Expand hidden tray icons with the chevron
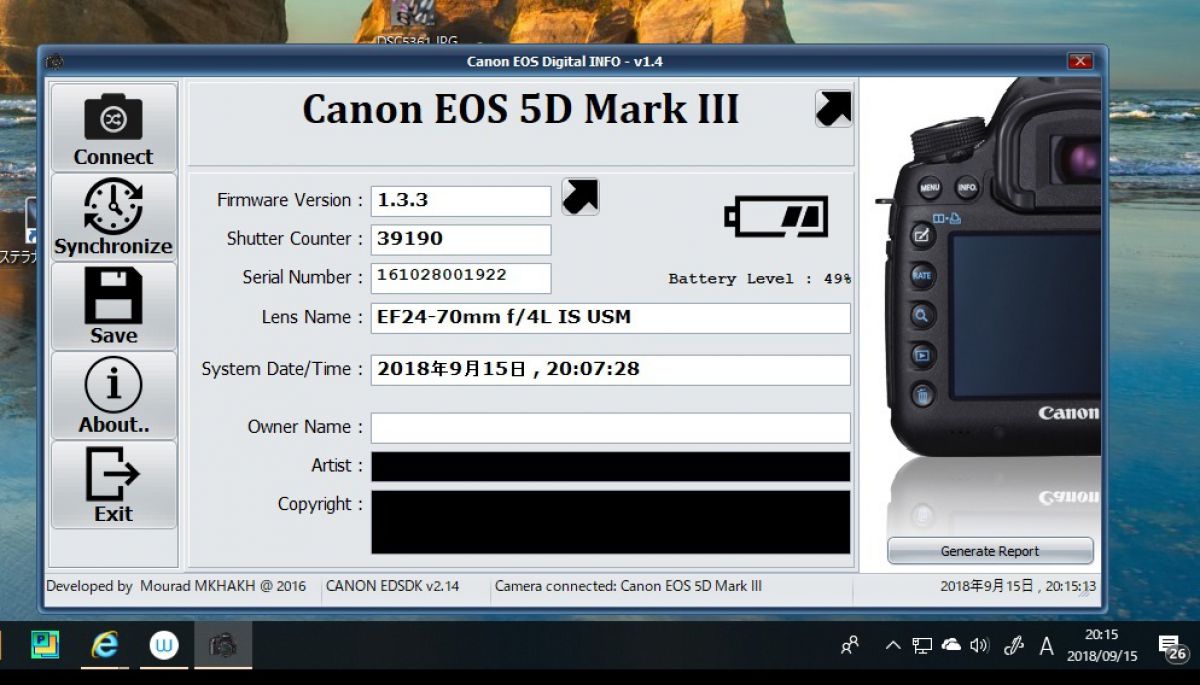The image size is (1200, 685). [893, 646]
